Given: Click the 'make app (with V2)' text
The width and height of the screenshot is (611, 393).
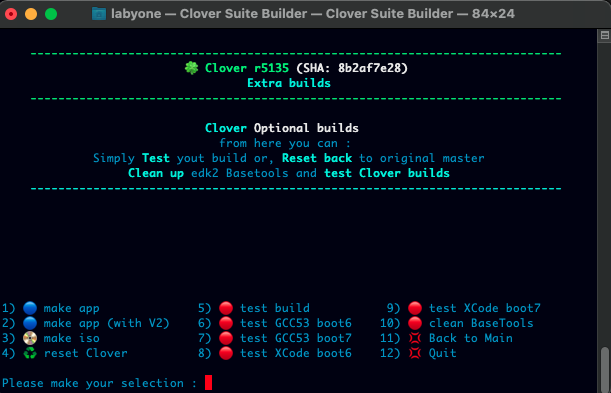Looking at the screenshot, I should (106, 323).
